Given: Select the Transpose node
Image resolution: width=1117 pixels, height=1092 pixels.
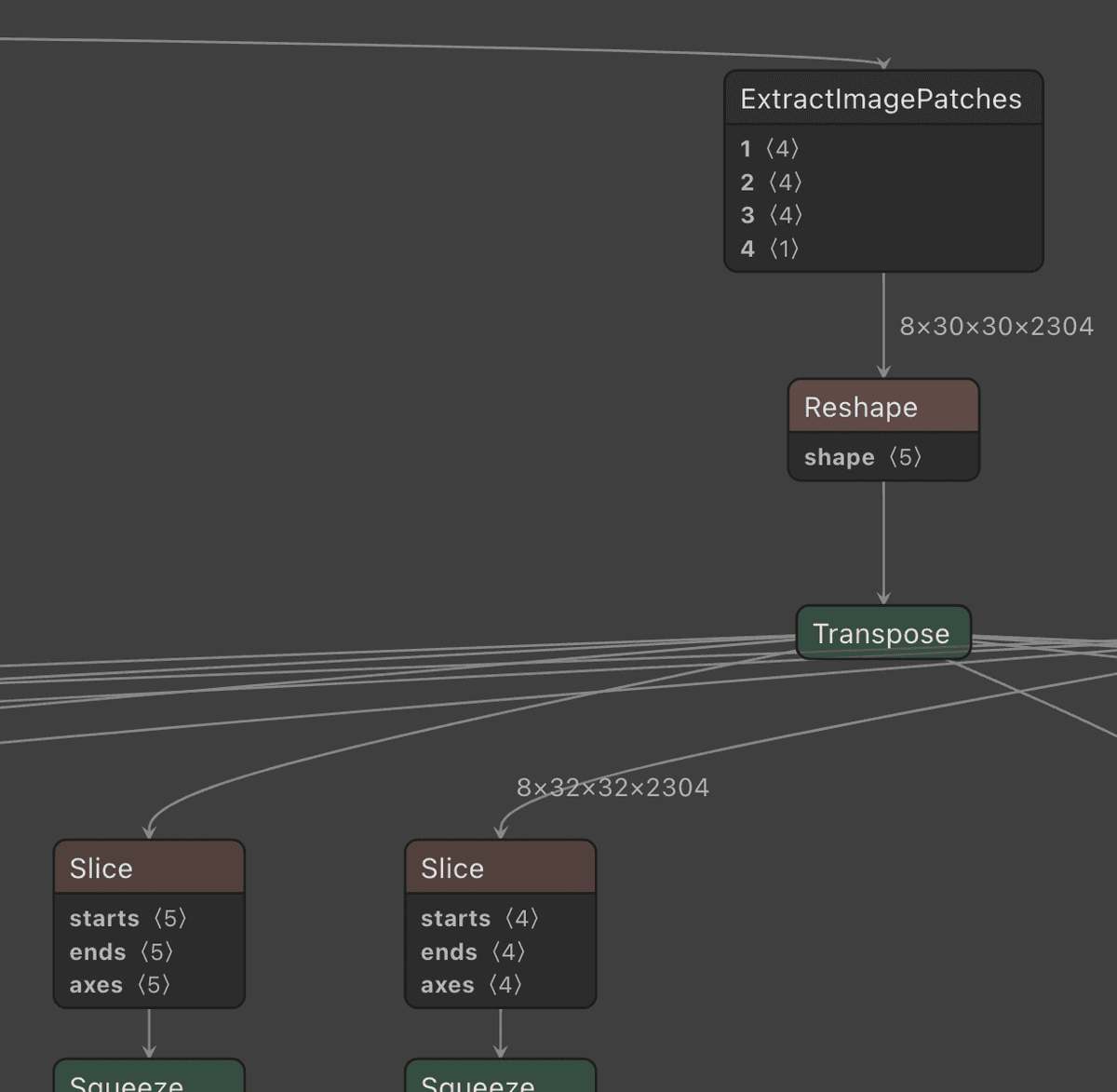Looking at the screenshot, I should [881, 633].
